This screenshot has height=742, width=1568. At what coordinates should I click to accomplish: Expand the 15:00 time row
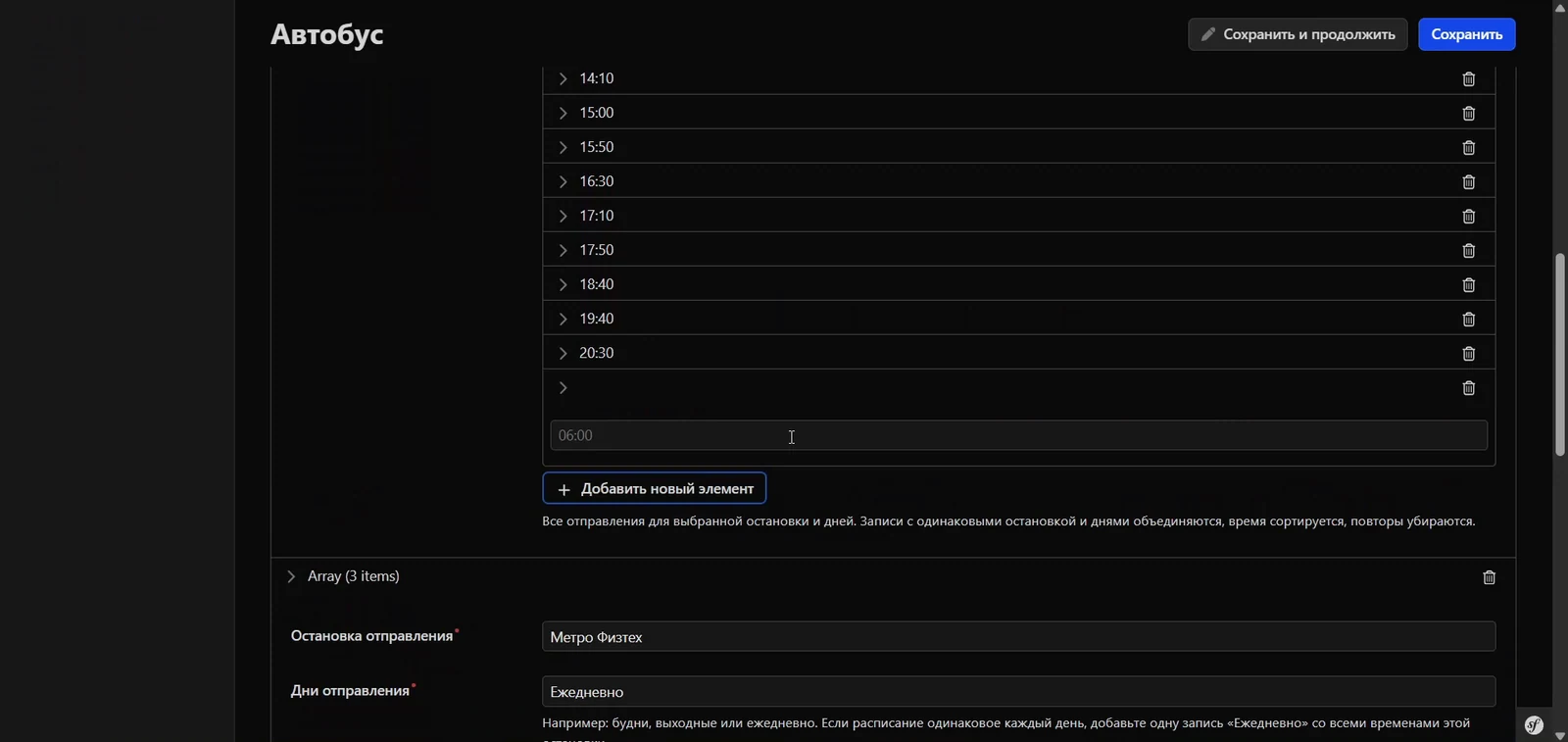(563, 113)
